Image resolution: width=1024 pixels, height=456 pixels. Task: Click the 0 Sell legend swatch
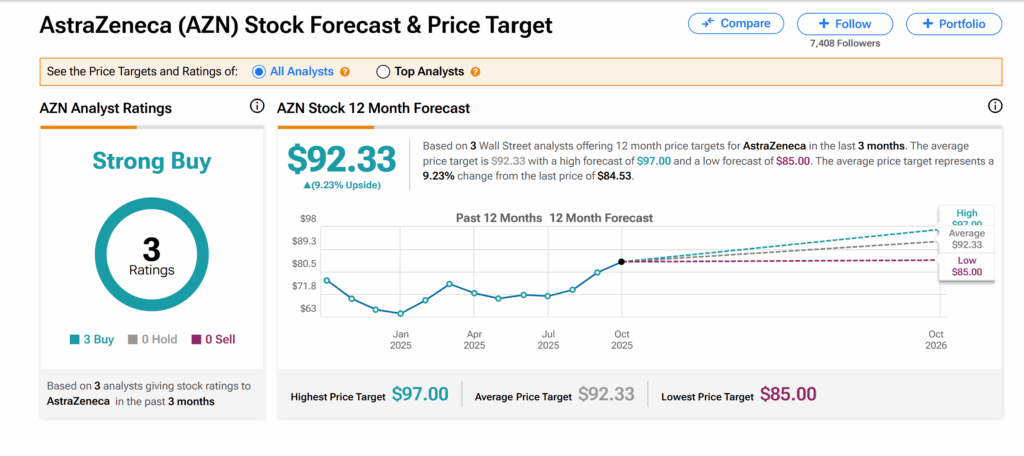[195, 340]
